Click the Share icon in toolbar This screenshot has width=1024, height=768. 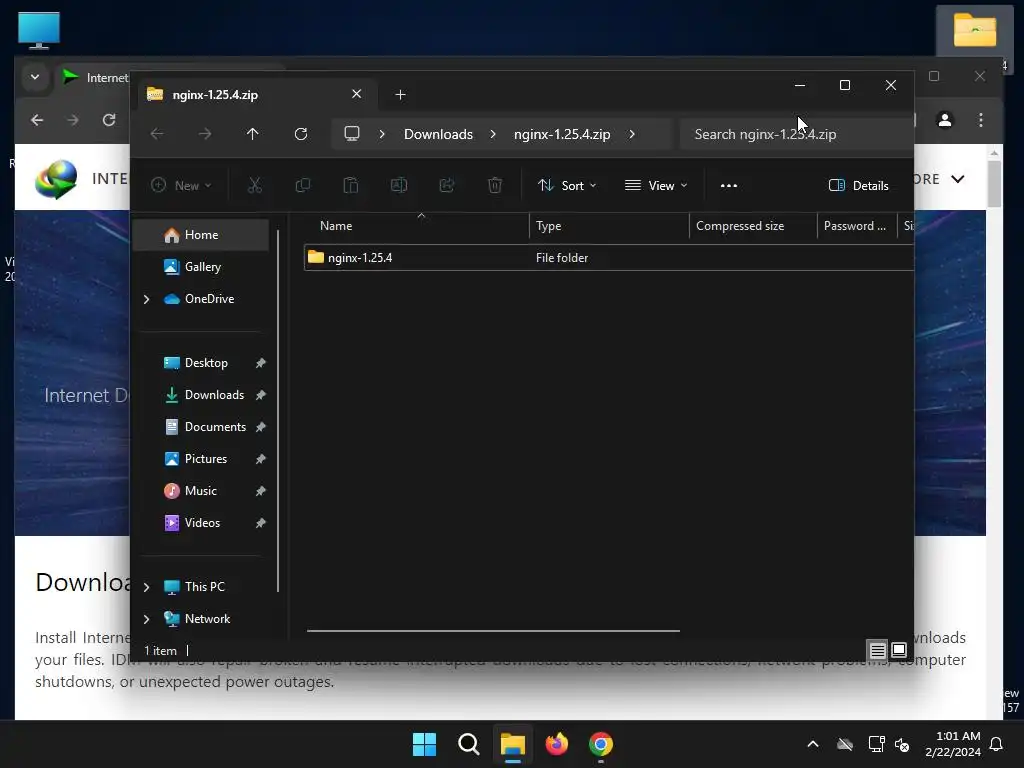447,185
